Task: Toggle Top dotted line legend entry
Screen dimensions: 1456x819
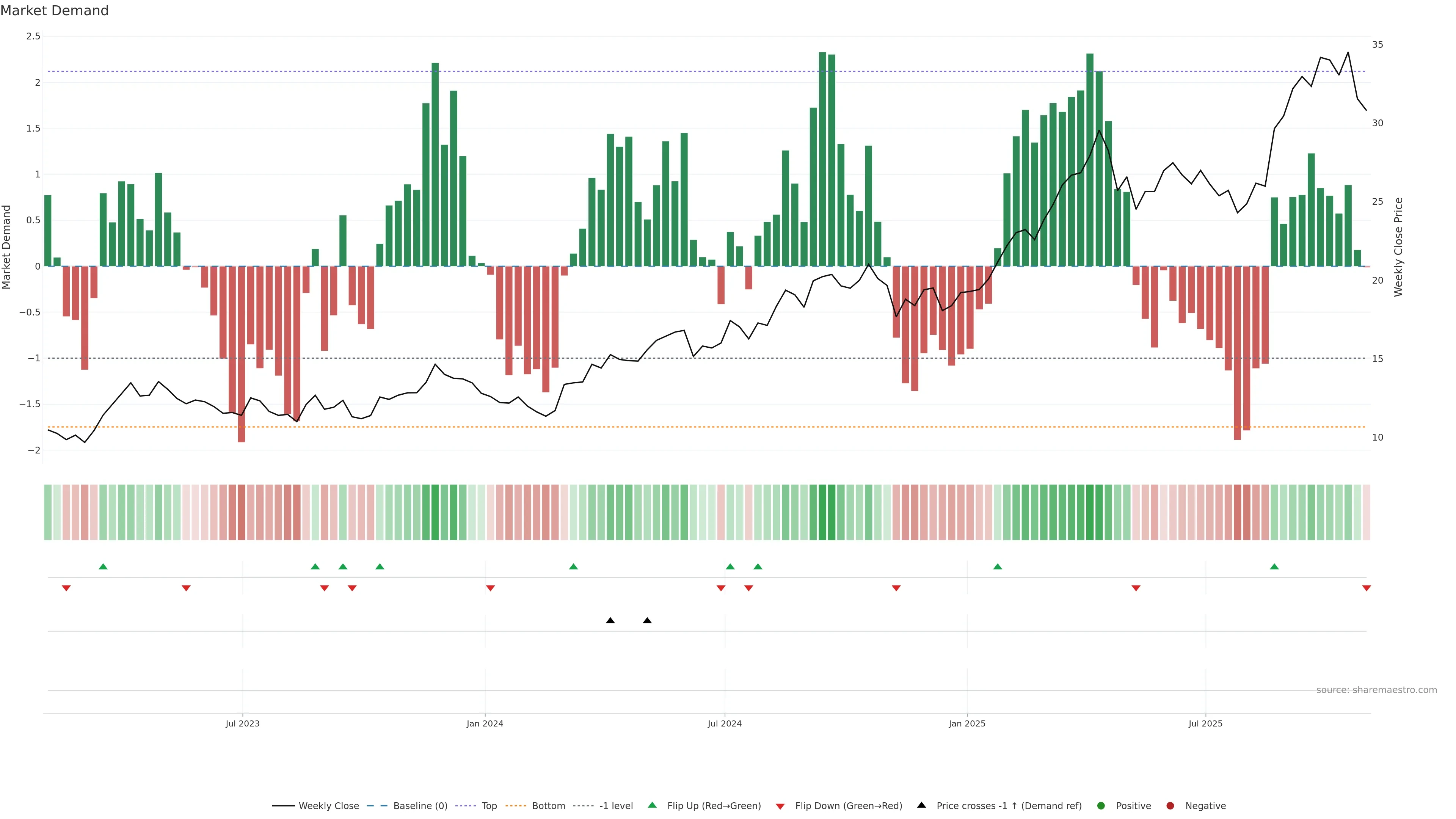Action: click(x=488, y=805)
